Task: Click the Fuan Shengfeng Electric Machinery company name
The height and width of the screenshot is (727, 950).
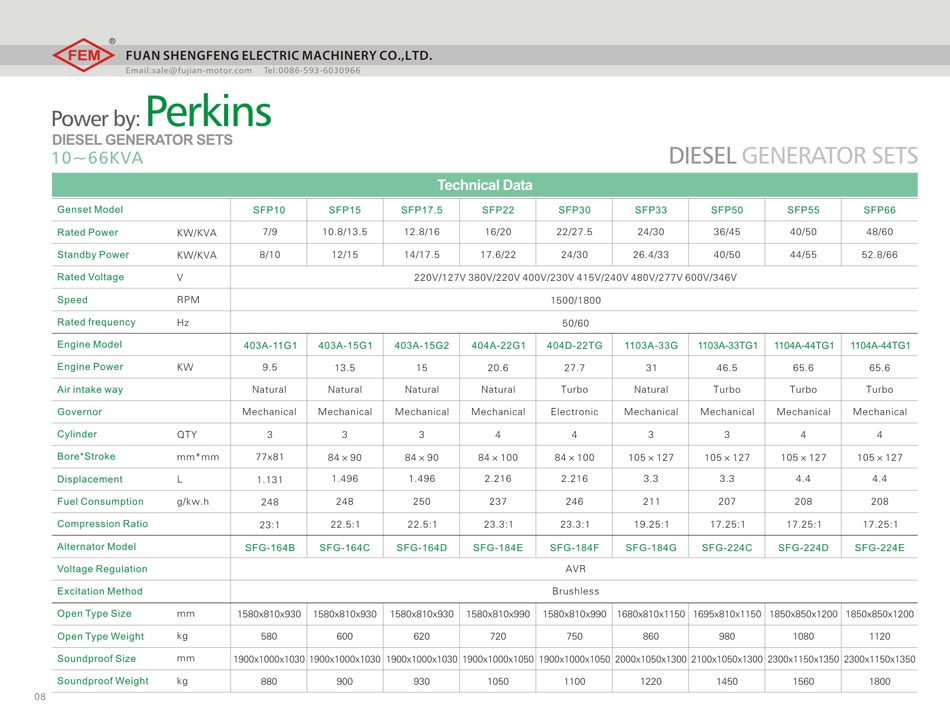Action: point(279,55)
